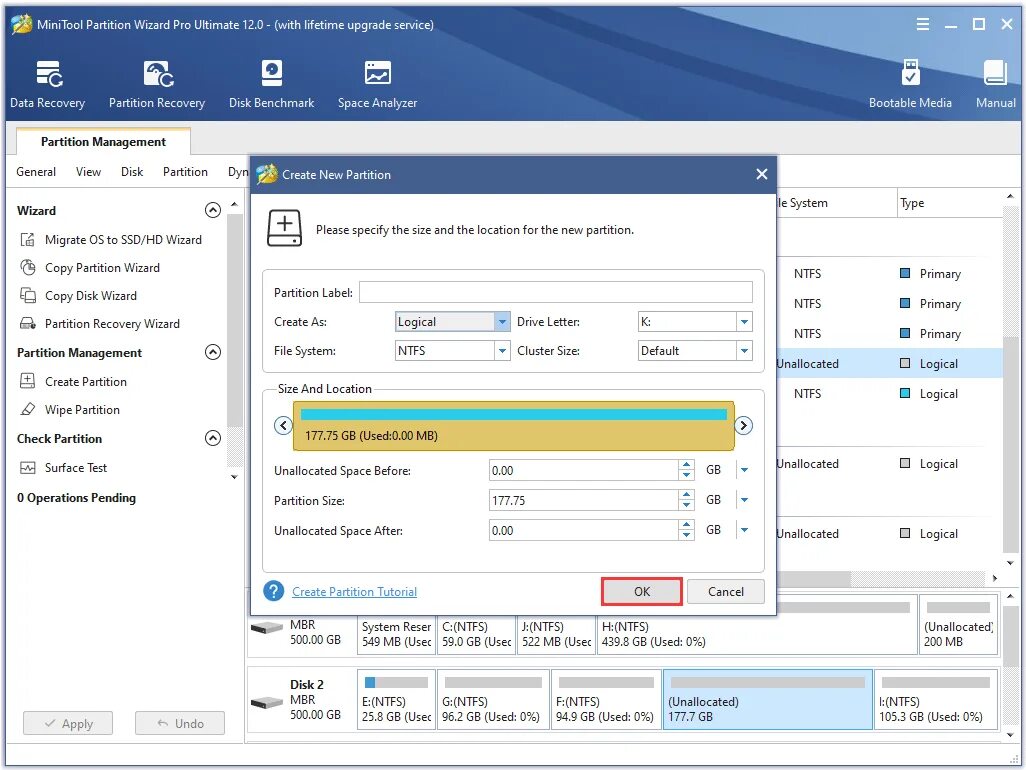Change unit for Unallocated Space After
The height and width of the screenshot is (770, 1026).
tap(744, 530)
